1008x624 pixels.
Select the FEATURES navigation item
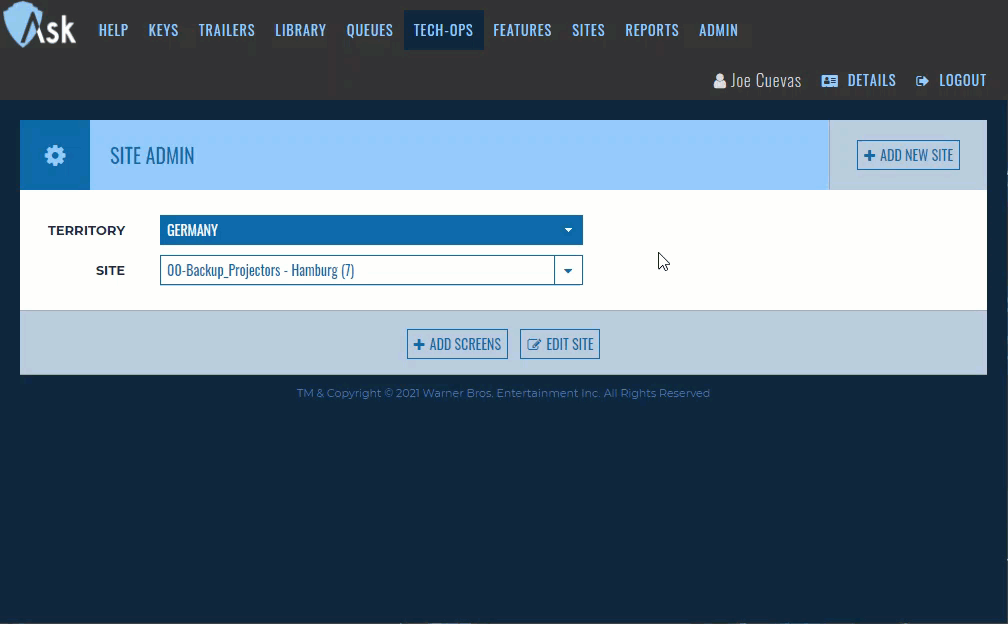pos(522,30)
